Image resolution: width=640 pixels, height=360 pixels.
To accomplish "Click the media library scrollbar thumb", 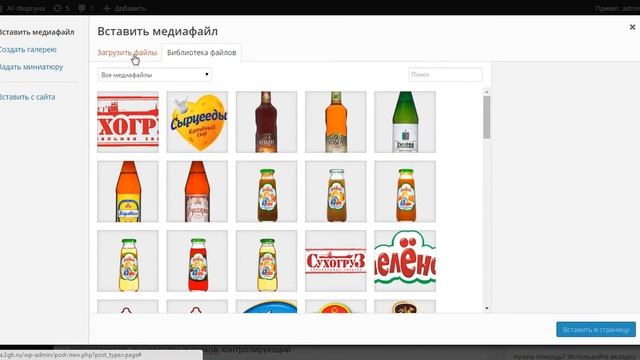I will pos(487,117).
